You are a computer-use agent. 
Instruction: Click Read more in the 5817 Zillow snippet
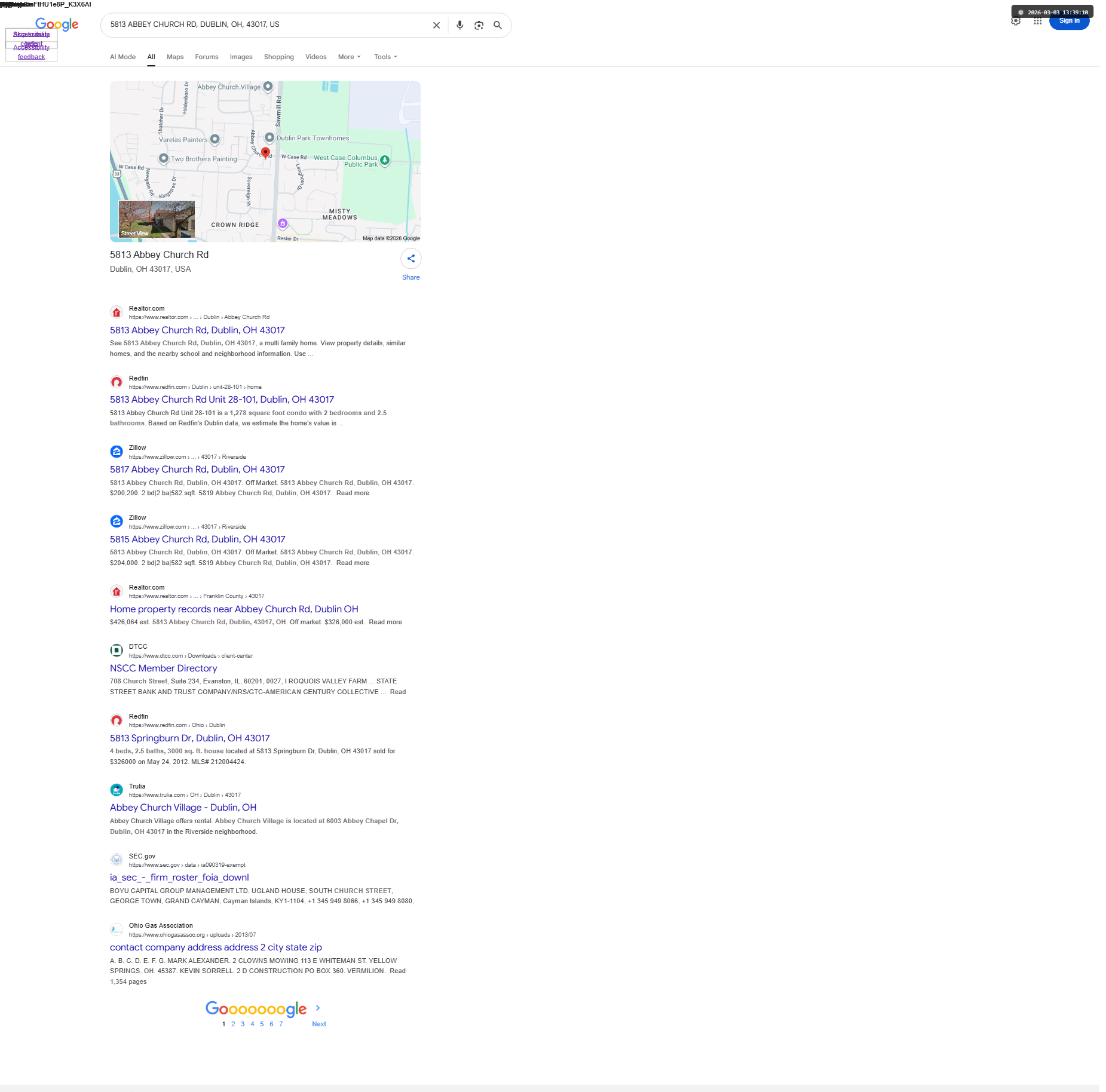tap(353, 493)
